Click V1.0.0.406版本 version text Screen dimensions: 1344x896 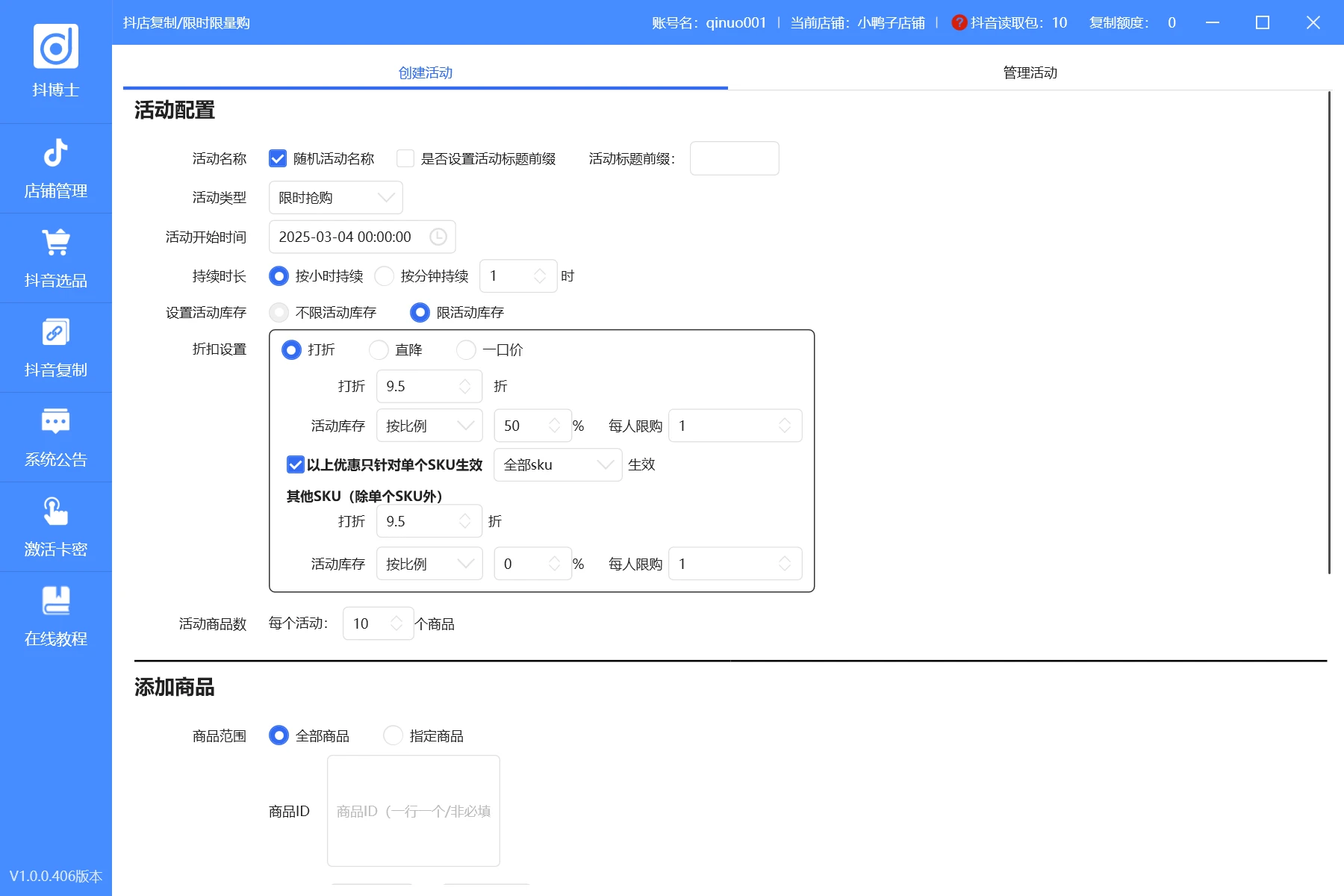point(56,876)
